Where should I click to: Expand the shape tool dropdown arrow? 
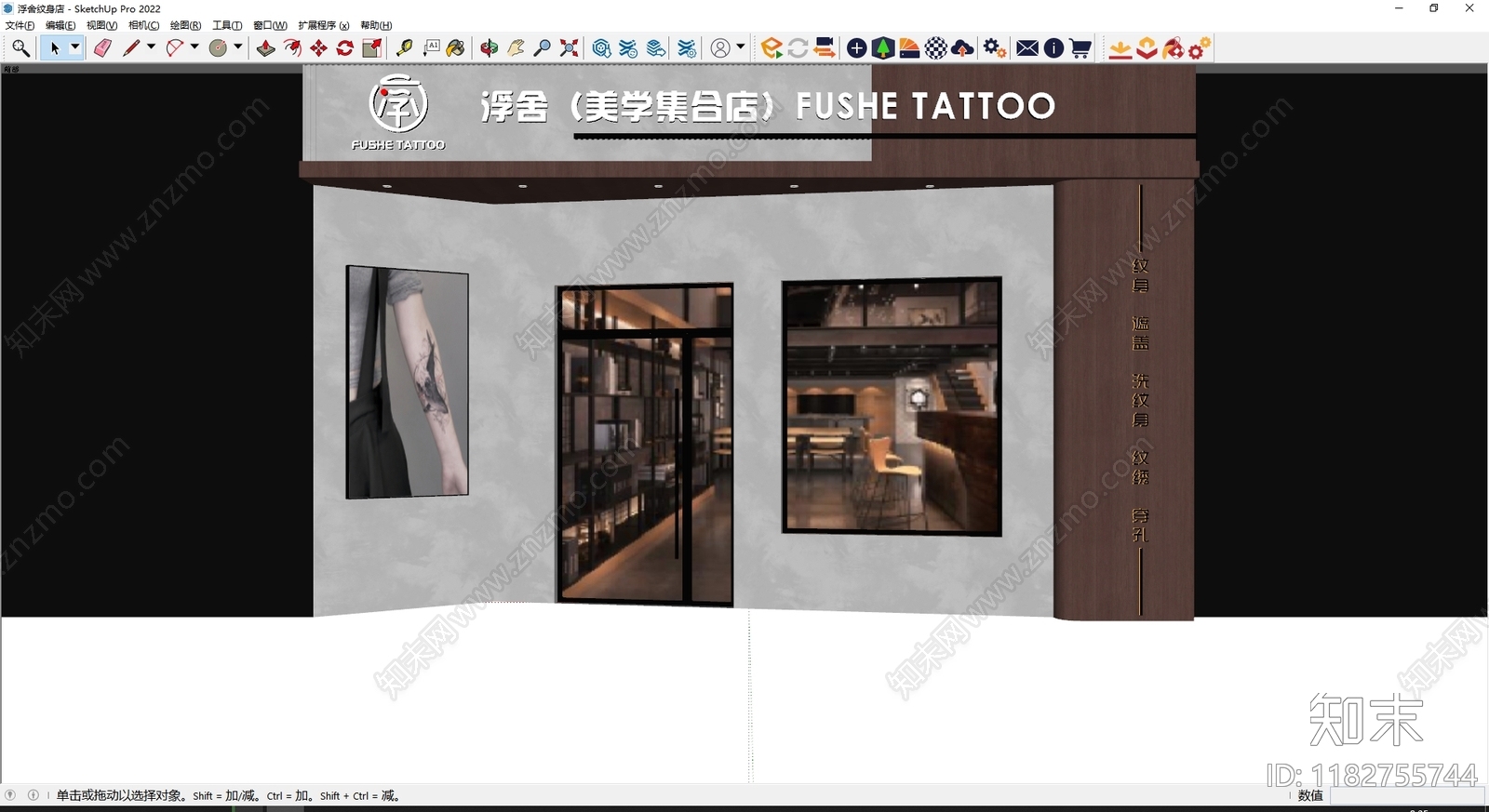238,47
